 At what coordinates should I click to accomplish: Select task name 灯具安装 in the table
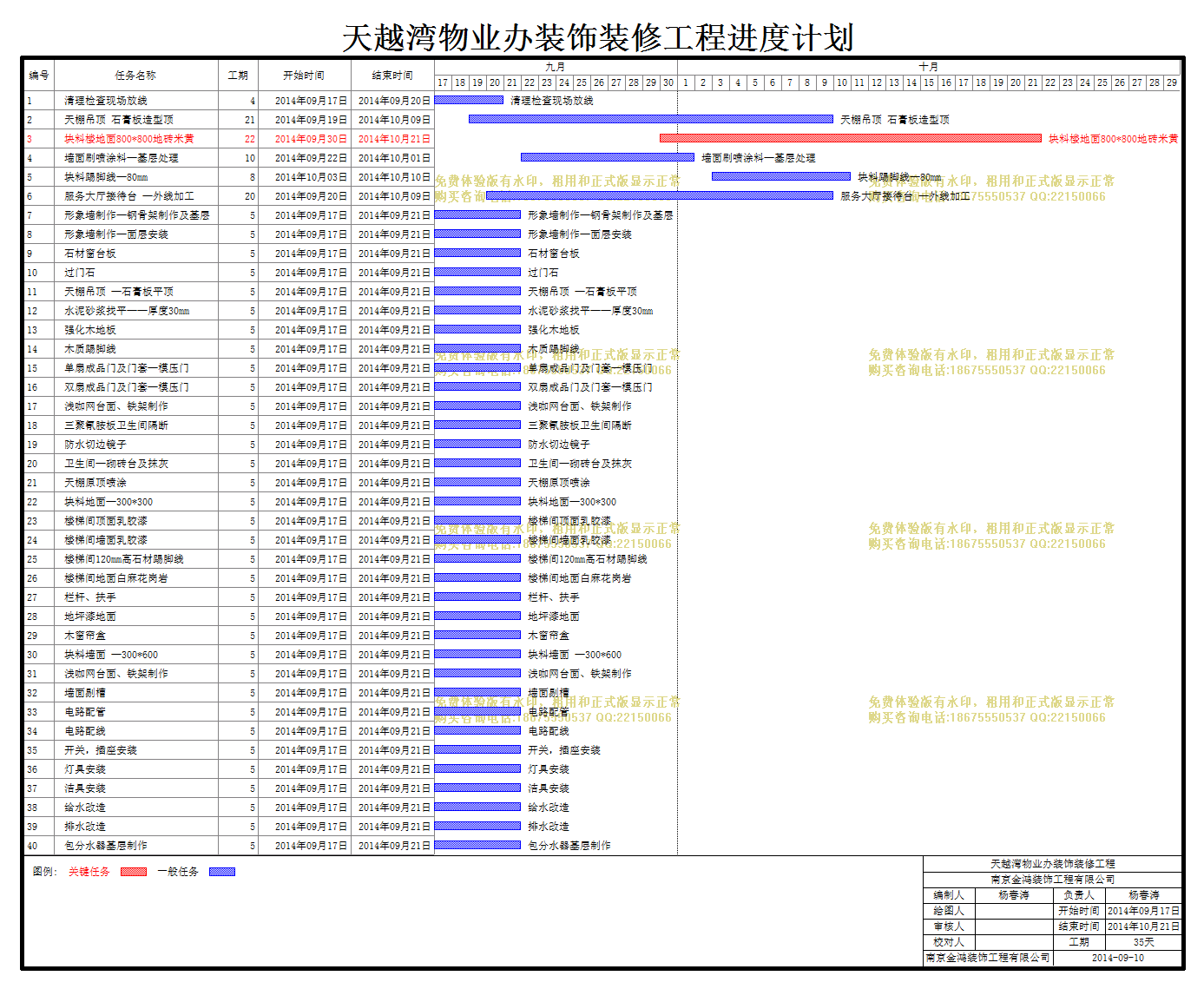click(85, 769)
